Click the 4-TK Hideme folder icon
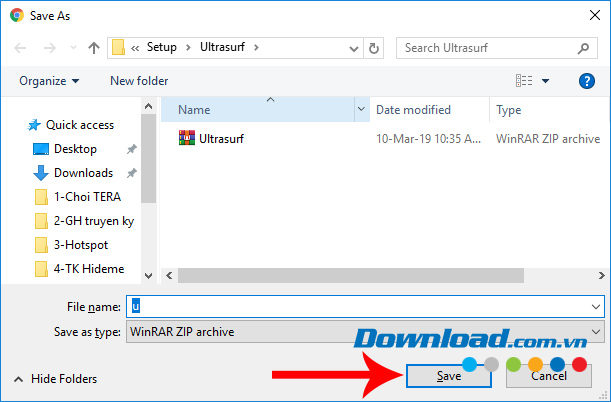611x402 pixels. click(41, 269)
